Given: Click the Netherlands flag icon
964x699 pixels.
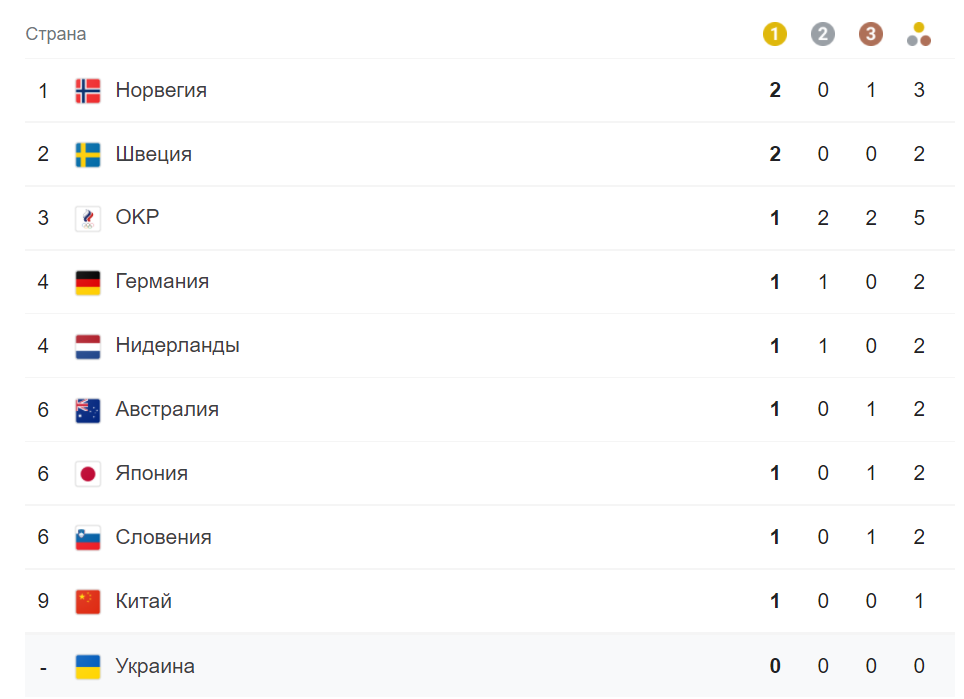Looking at the screenshot, I should point(88,346).
